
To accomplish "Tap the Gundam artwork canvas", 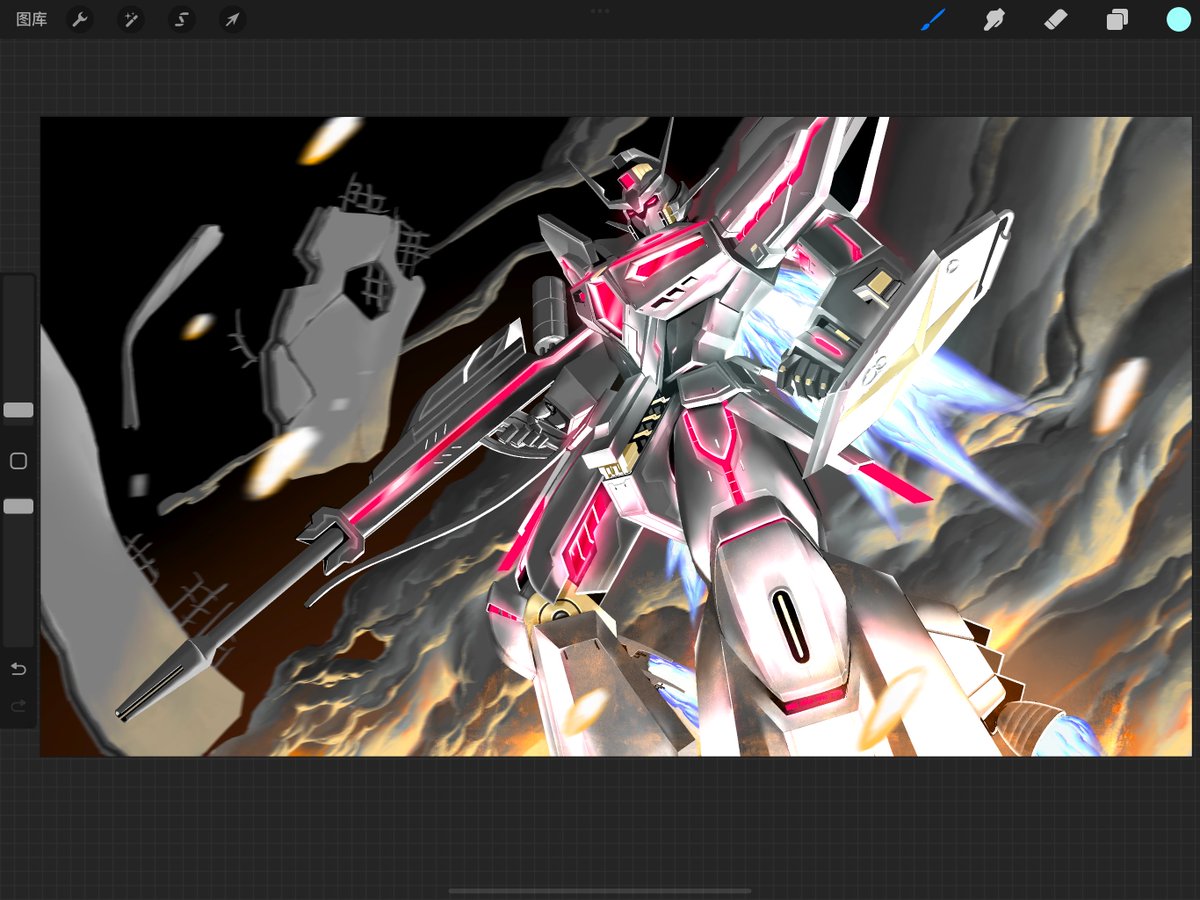I will click(x=616, y=436).
